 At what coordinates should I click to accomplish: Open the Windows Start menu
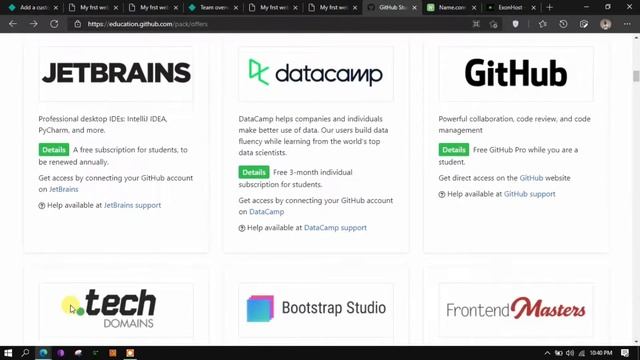click(8, 353)
